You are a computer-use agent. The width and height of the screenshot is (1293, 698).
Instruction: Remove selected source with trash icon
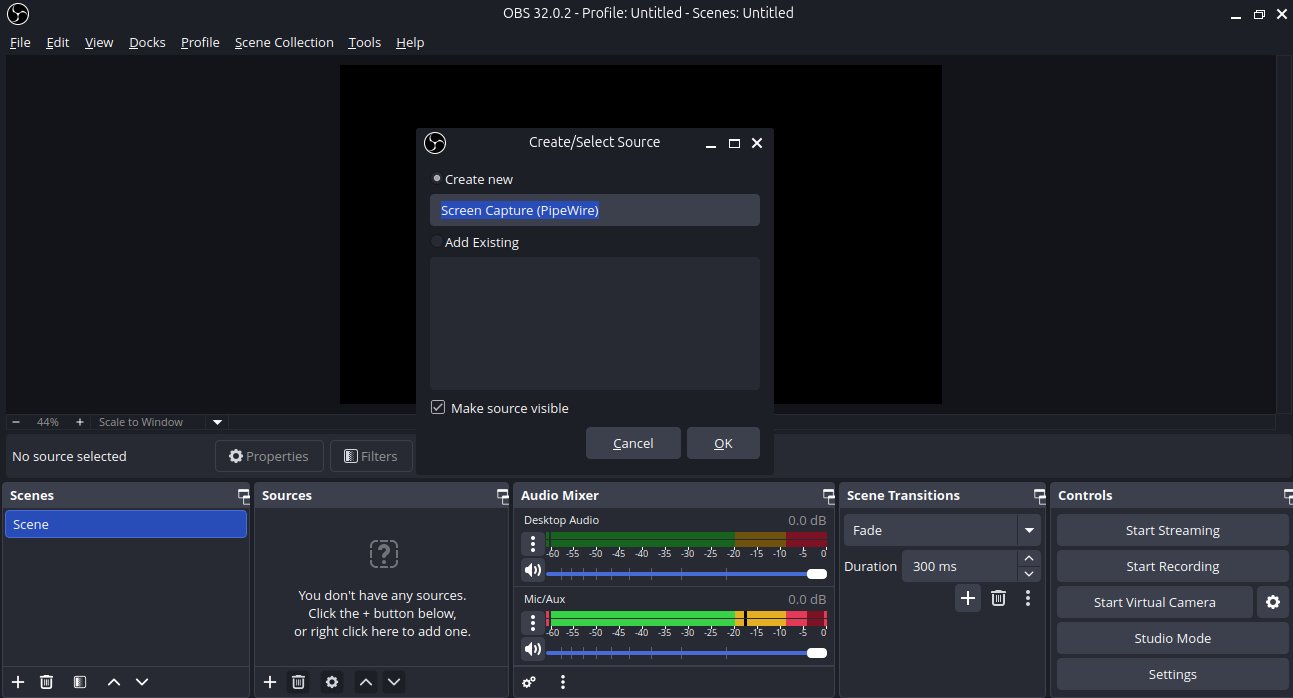pyautogui.click(x=298, y=682)
